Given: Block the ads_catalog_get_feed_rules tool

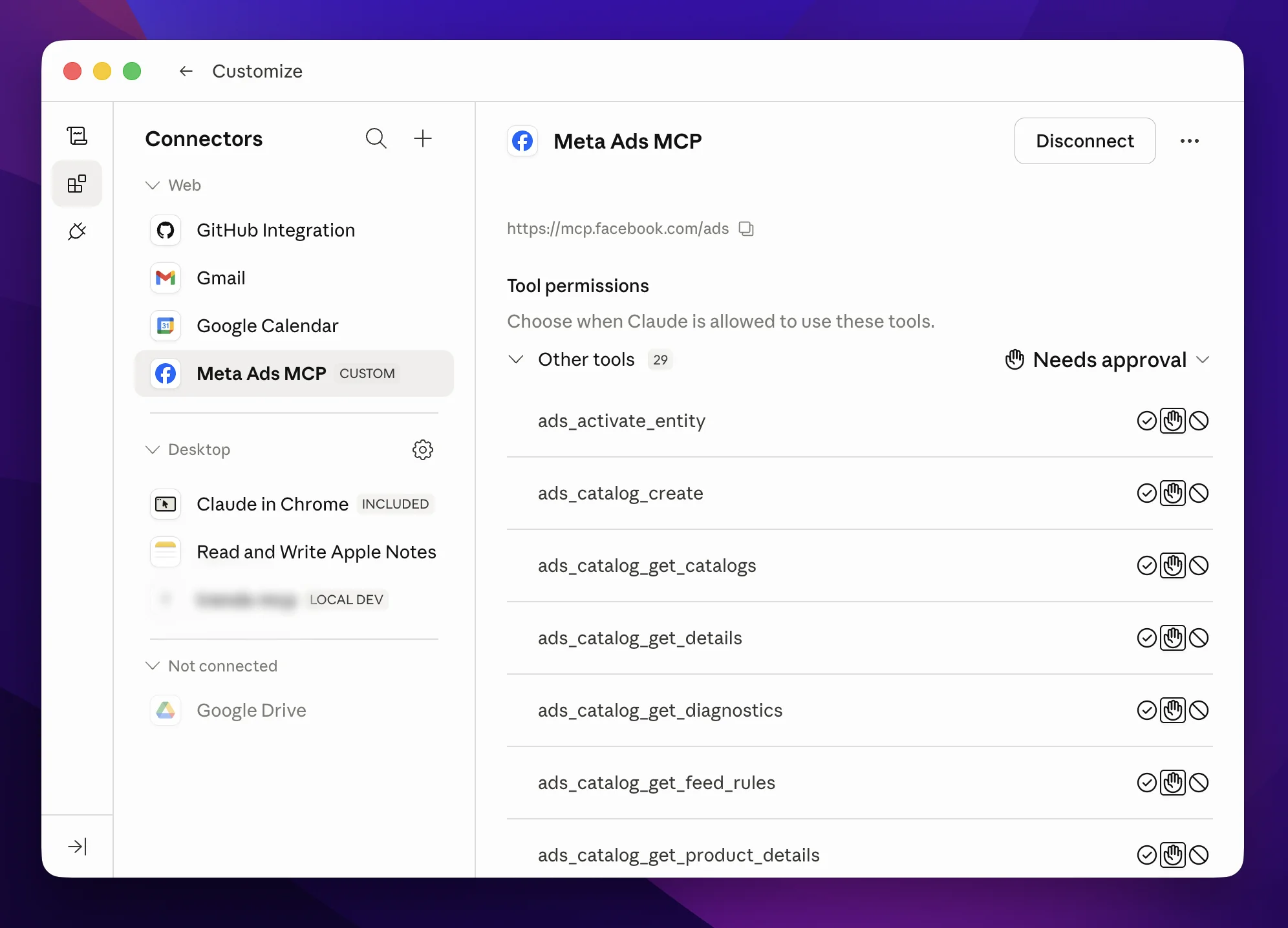Looking at the screenshot, I should point(1199,783).
